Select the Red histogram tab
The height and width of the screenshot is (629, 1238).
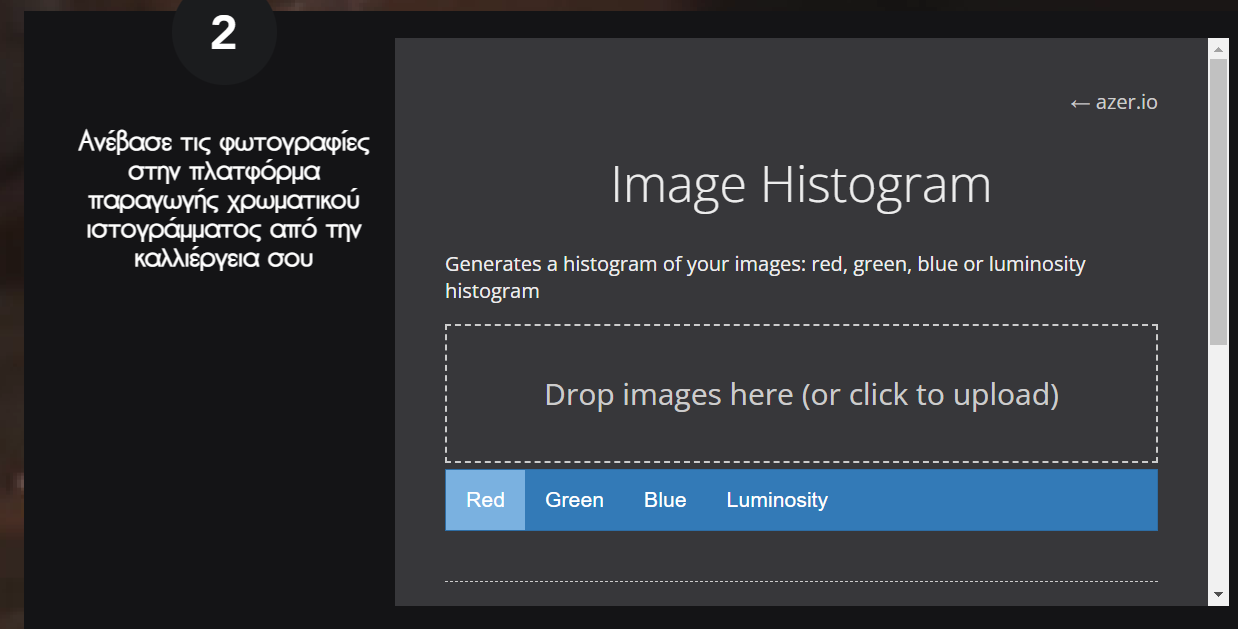485,500
